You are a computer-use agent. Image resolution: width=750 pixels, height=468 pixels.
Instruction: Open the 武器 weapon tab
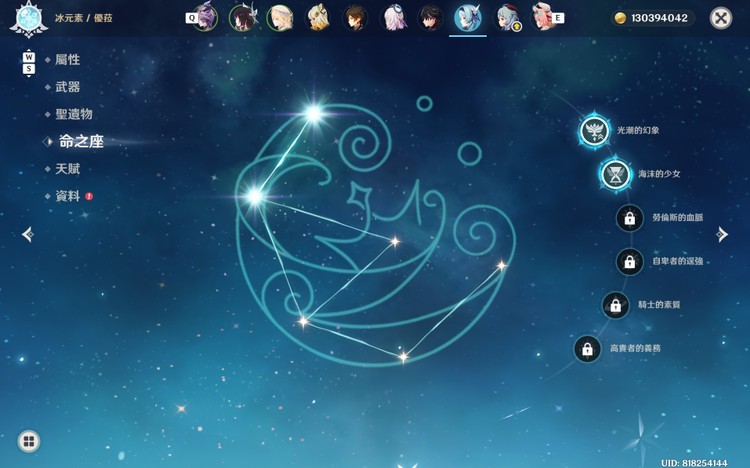[67, 87]
